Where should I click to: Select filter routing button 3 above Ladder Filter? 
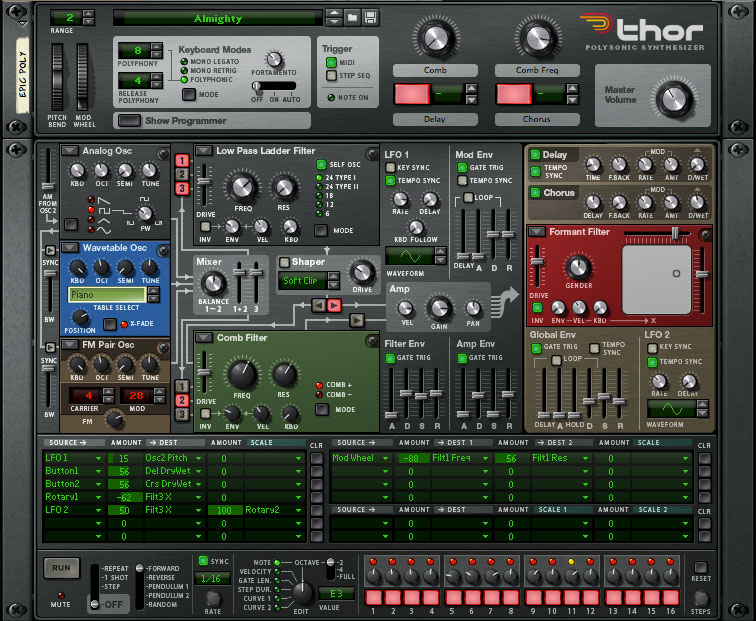tap(182, 189)
